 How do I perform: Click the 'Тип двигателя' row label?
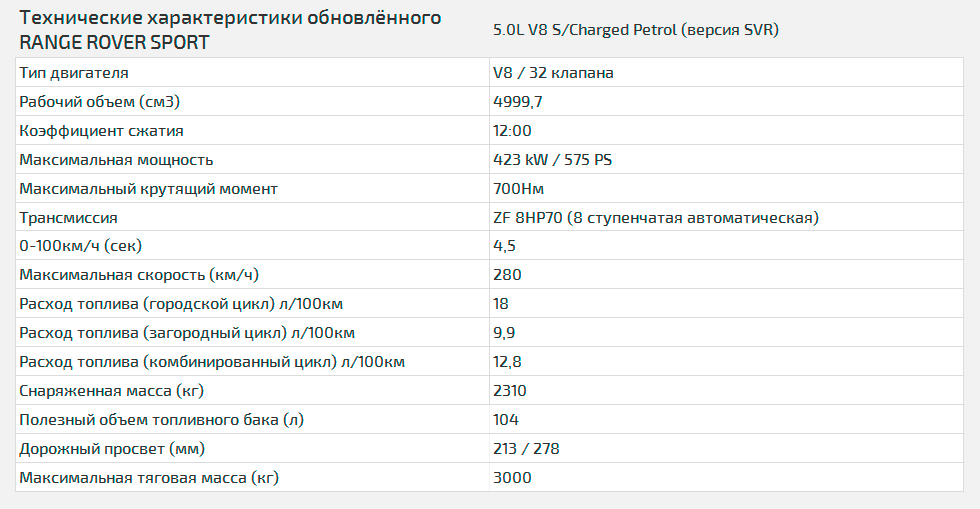click(74, 73)
